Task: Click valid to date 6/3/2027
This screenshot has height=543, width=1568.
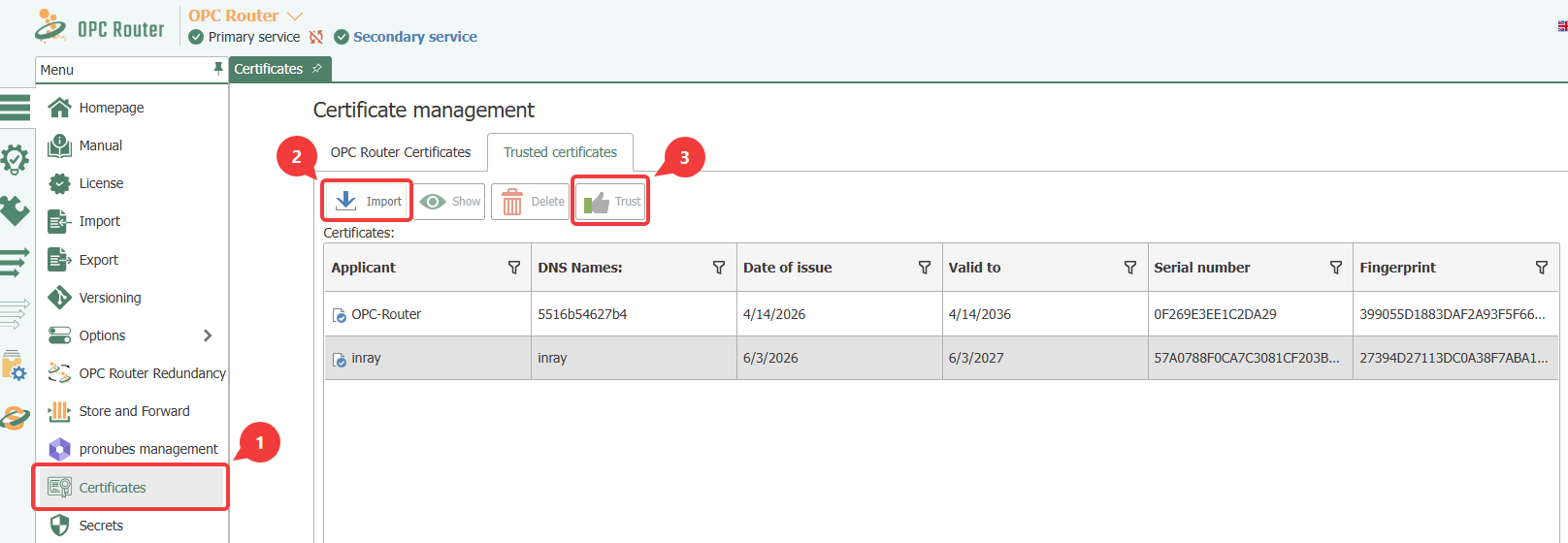Action: [x=976, y=358]
